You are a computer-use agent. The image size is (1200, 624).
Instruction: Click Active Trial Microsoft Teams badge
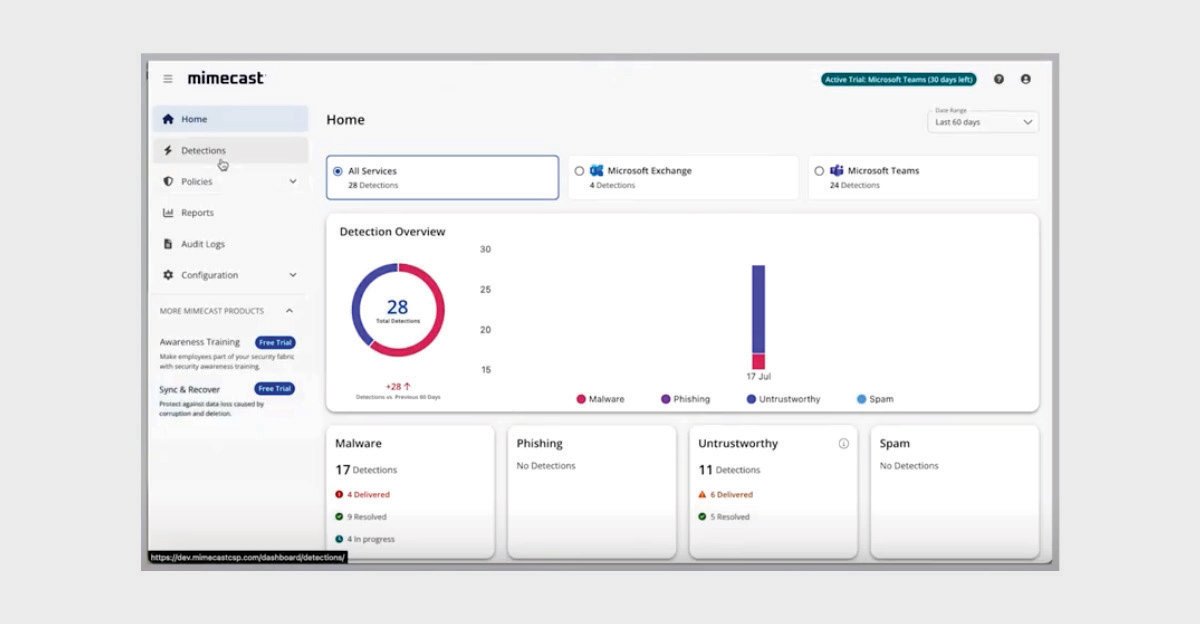pos(899,79)
